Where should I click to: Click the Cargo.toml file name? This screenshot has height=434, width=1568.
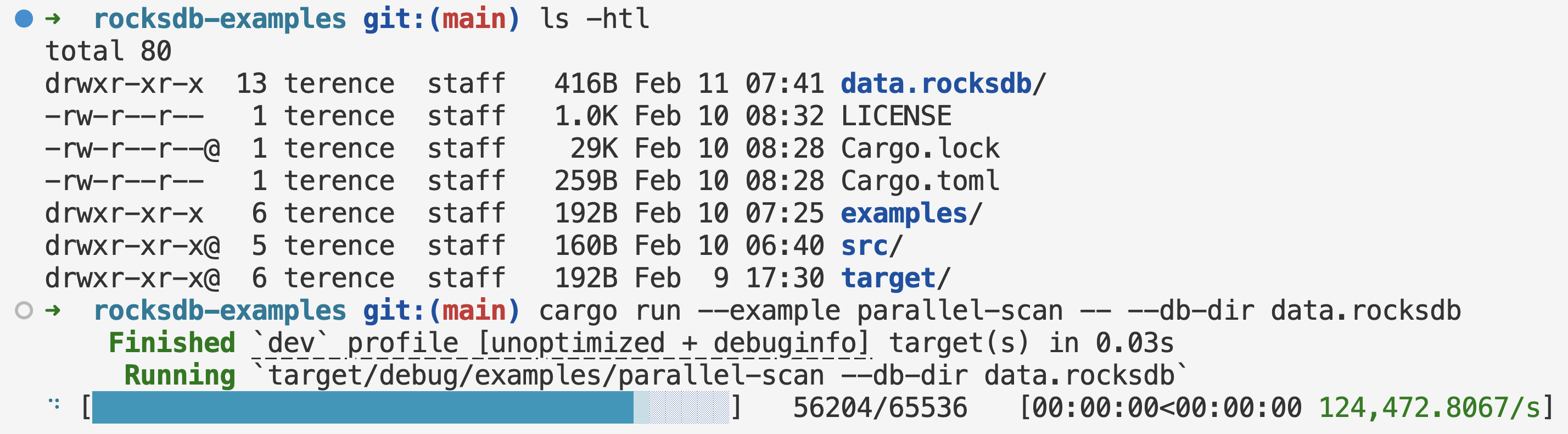(920, 181)
